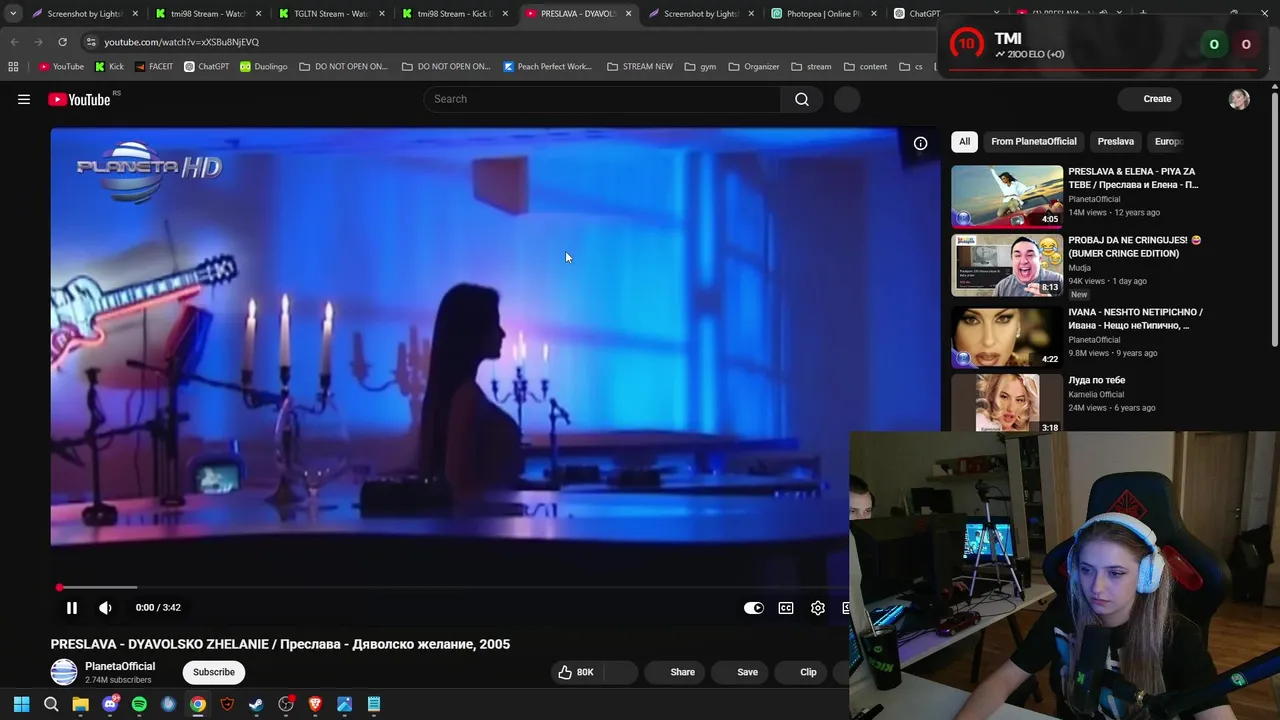Select the Preslava filter chip
1280x720 pixels.
(x=1115, y=141)
